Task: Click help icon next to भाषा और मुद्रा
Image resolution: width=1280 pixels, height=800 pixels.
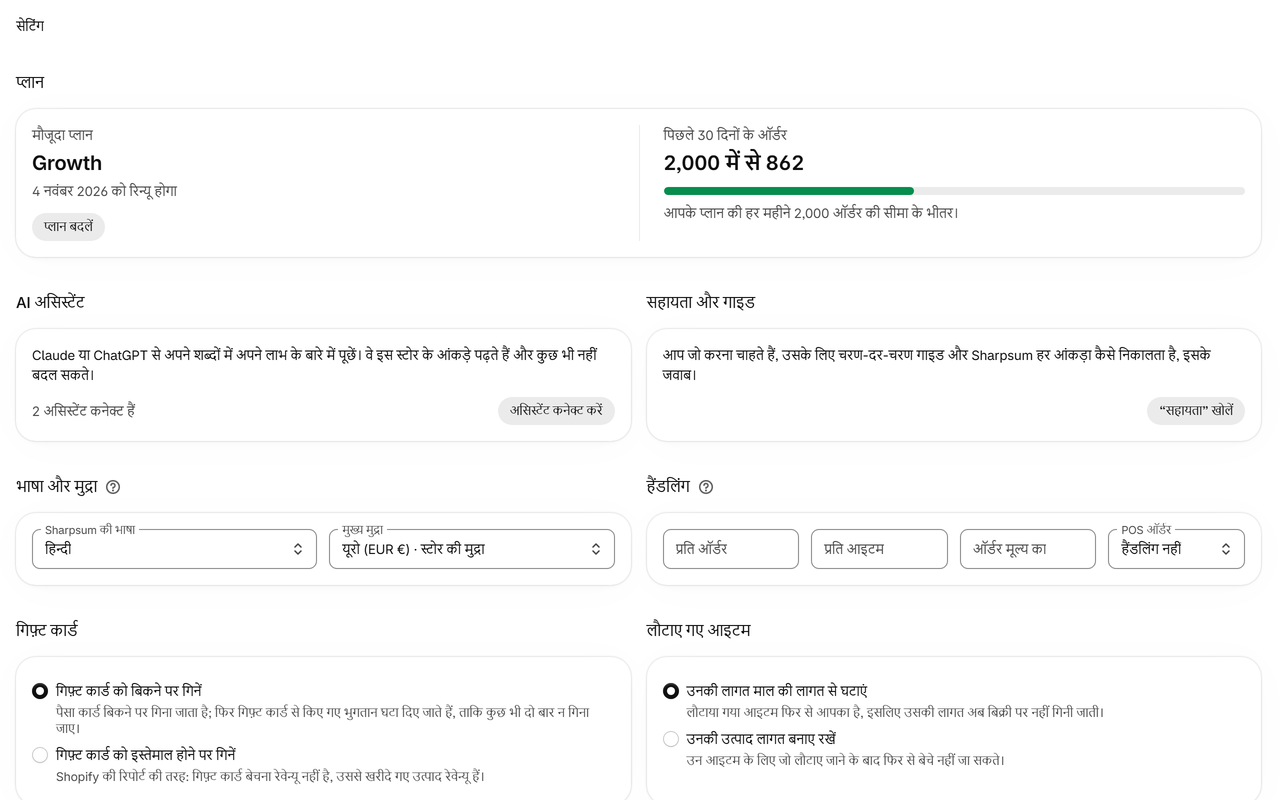Action: click(113, 487)
